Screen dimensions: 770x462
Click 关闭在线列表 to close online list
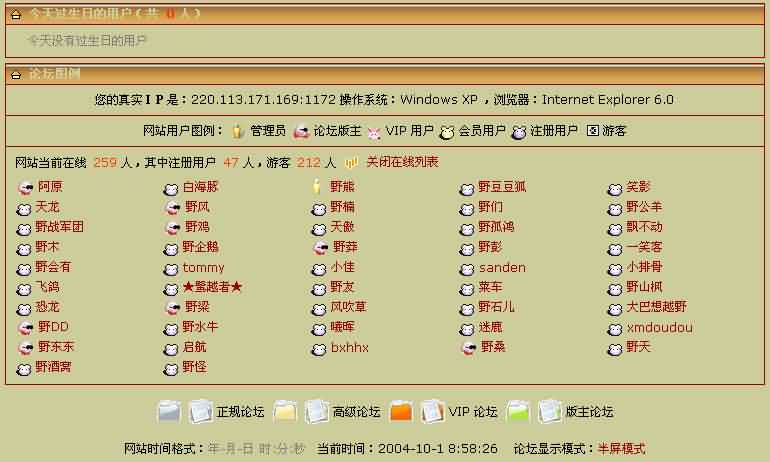pyautogui.click(x=401, y=162)
